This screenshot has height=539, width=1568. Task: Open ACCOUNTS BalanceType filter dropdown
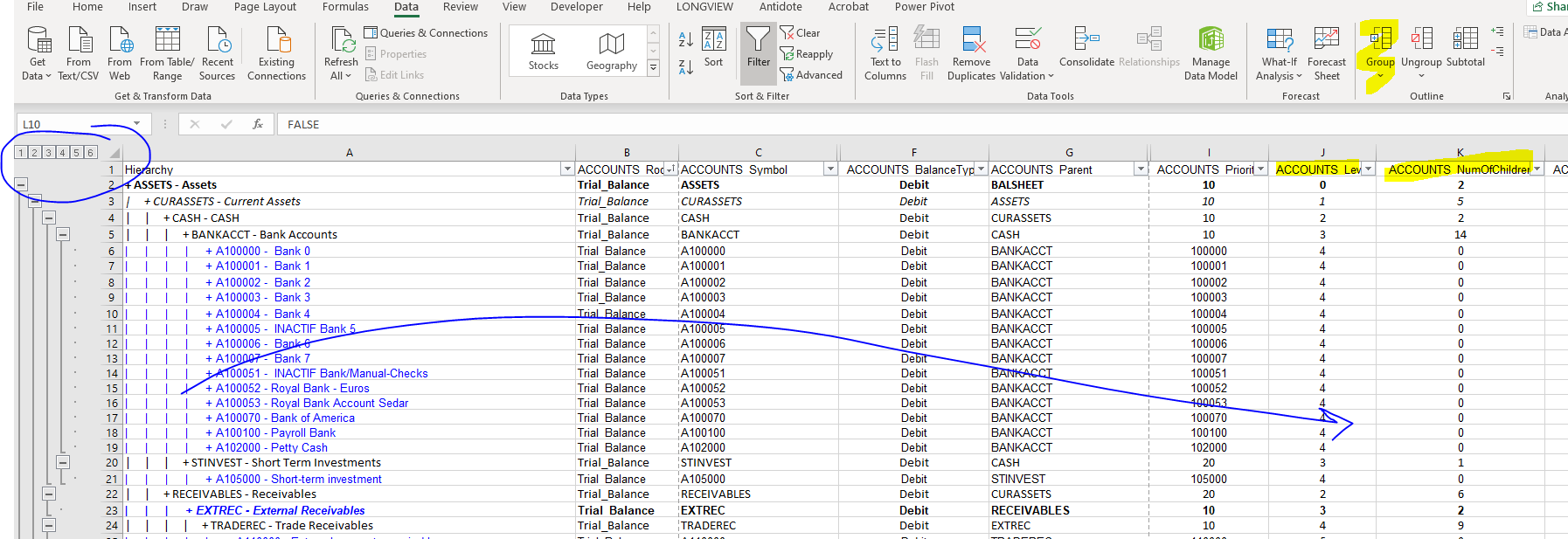pyautogui.click(x=982, y=169)
